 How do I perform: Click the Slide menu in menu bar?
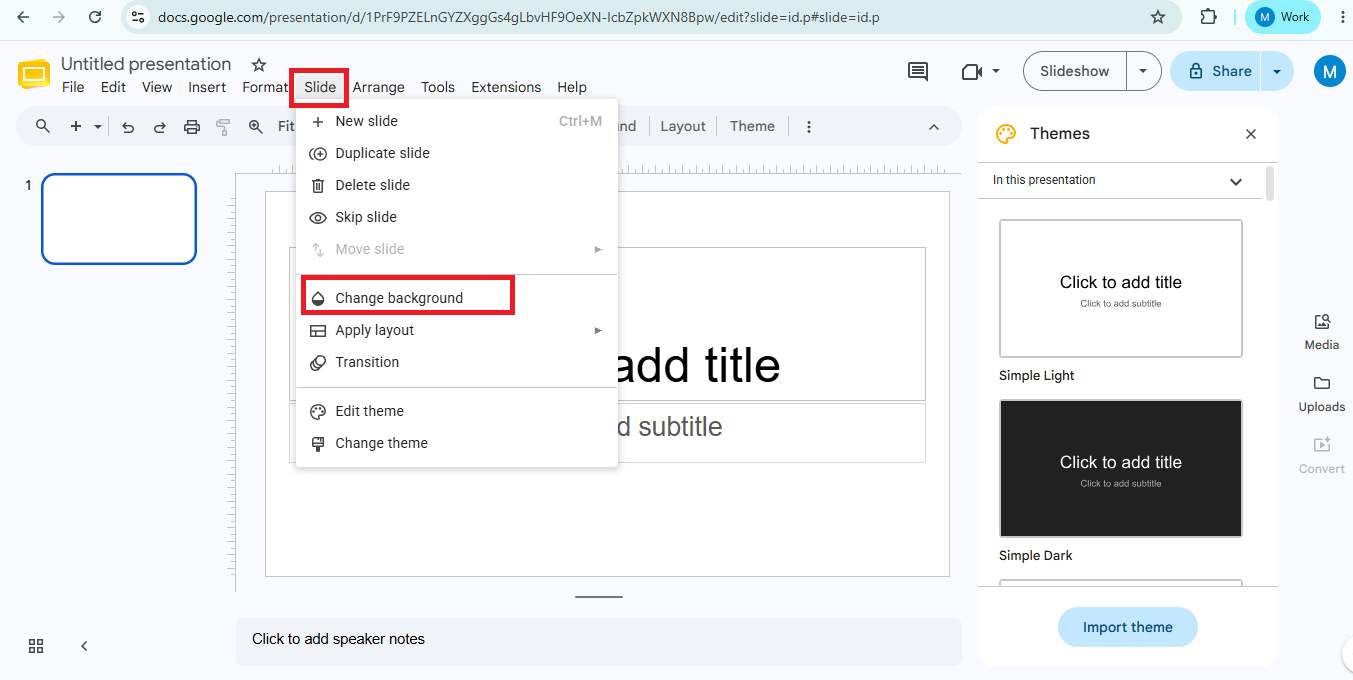tap(320, 87)
